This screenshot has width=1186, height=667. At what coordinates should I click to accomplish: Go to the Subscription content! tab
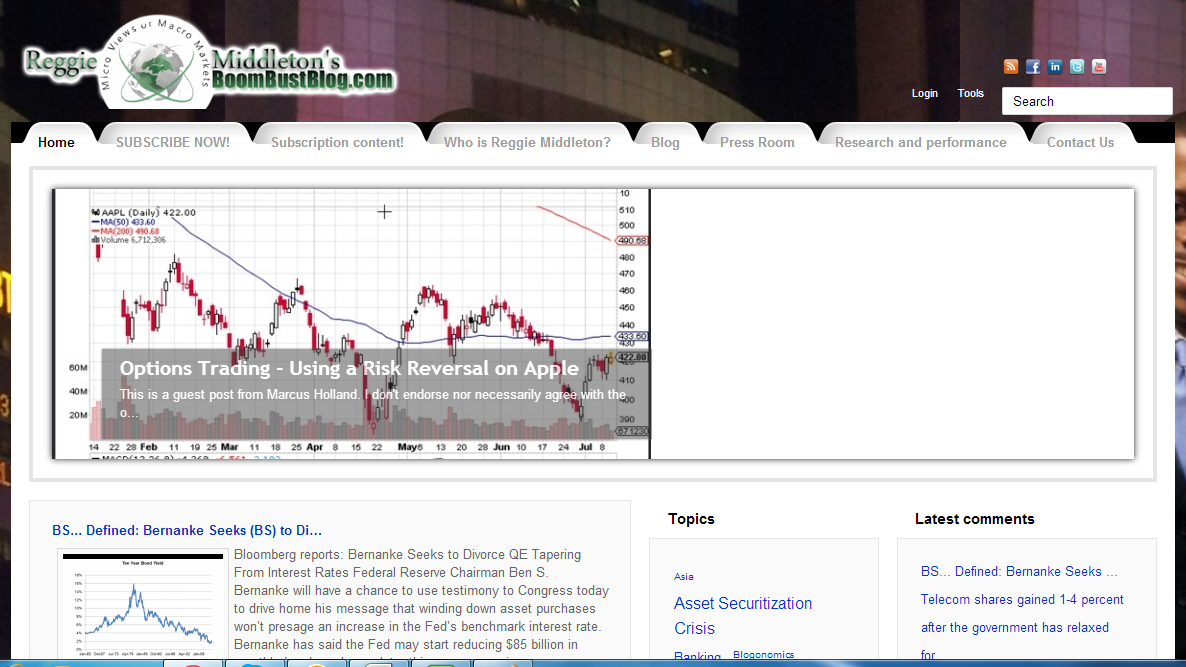[x=337, y=142]
